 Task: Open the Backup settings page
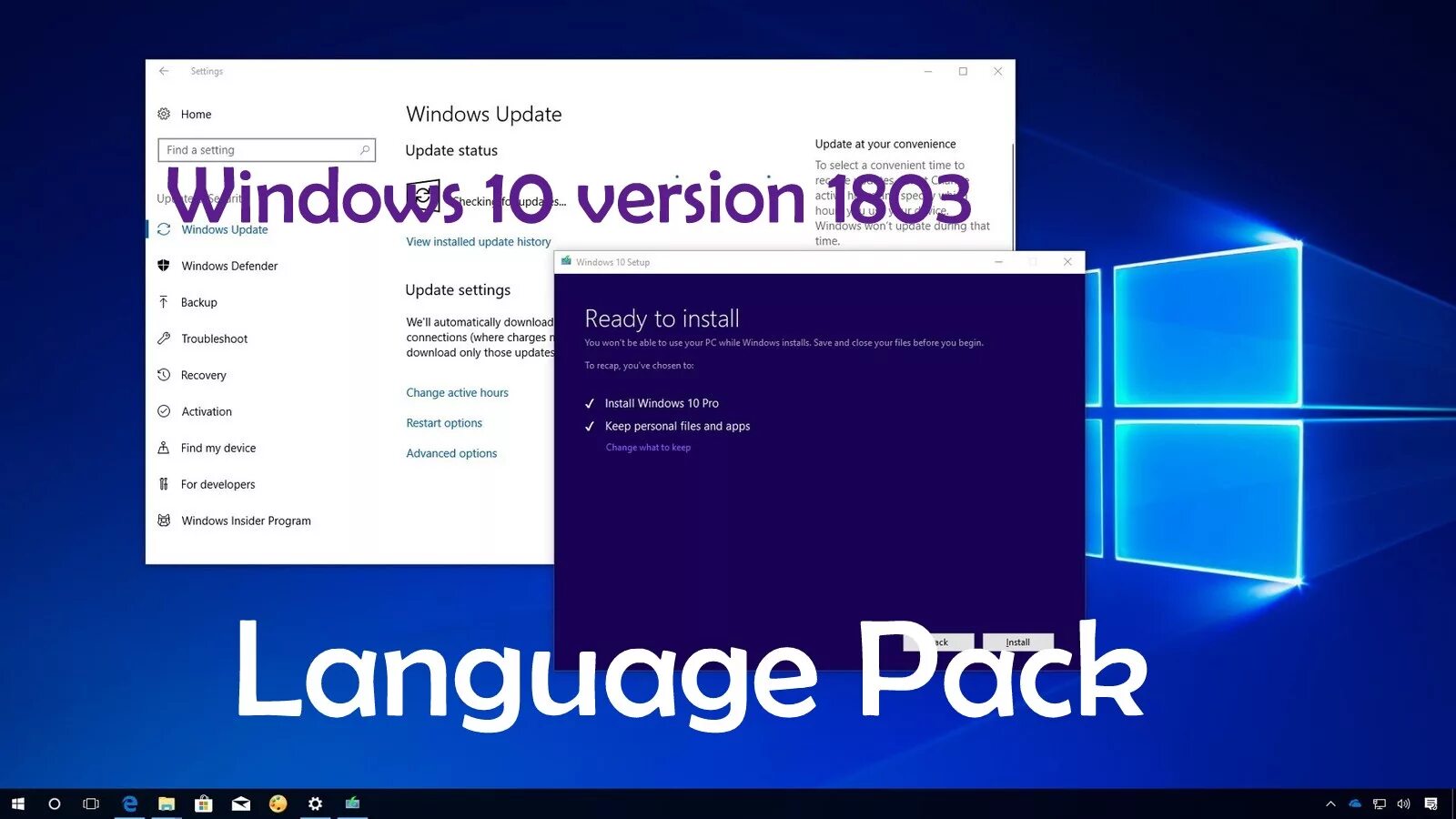click(198, 302)
